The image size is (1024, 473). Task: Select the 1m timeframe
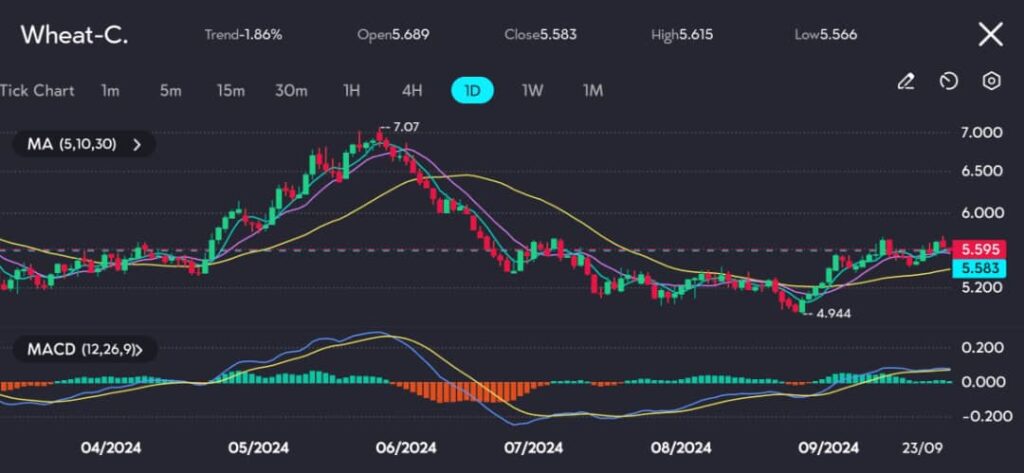(110, 90)
